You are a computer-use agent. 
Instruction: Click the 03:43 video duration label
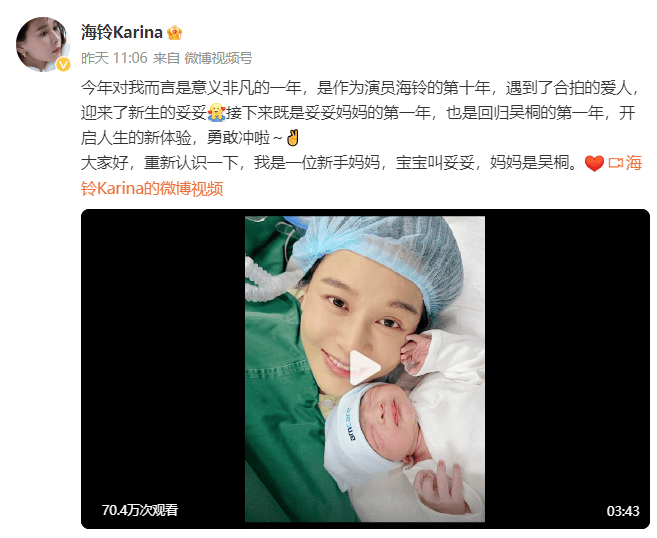tap(623, 511)
